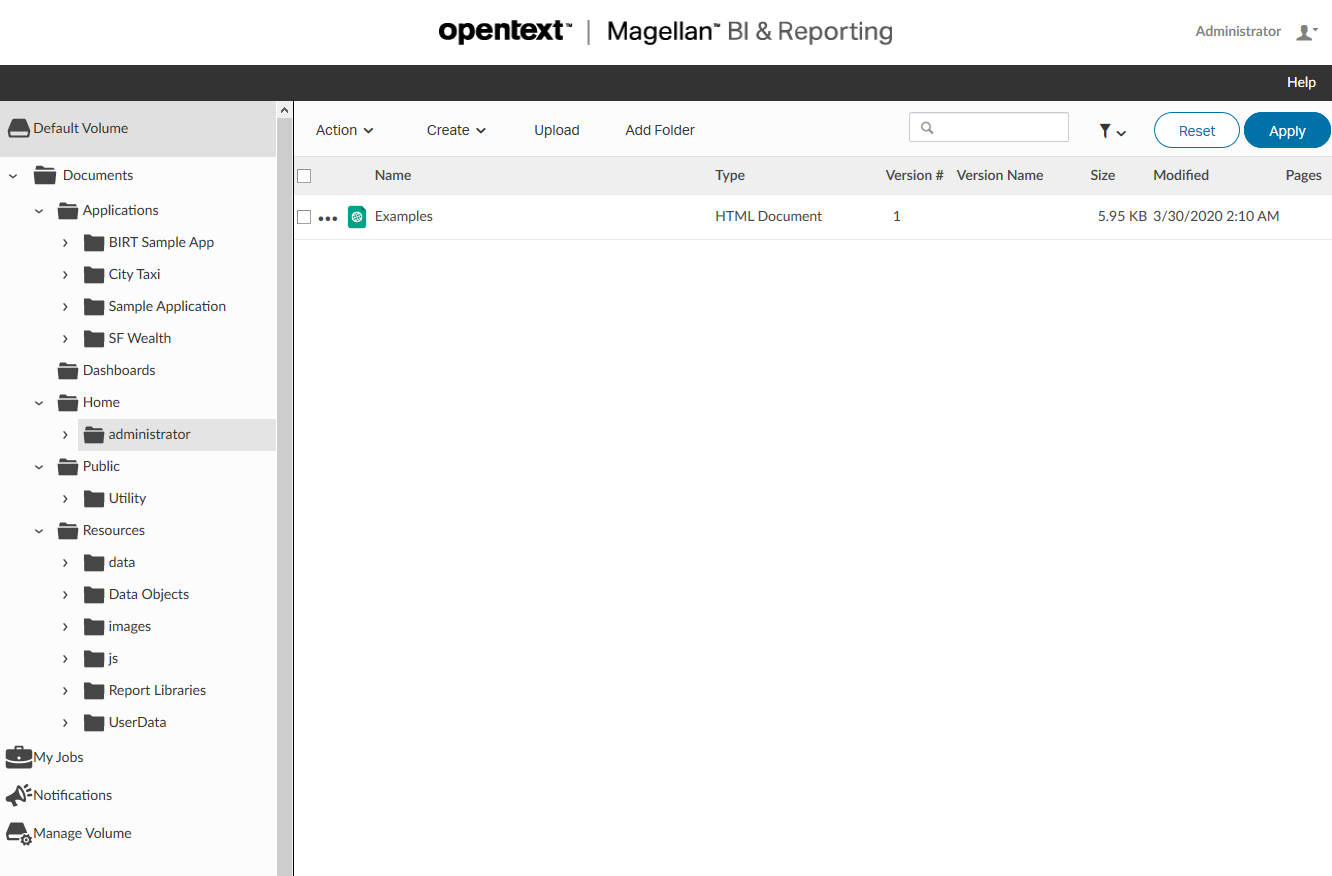Image resolution: width=1332 pixels, height=876 pixels.
Task: Open My Jobs briefcase icon
Action: click(x=19, y=757)
